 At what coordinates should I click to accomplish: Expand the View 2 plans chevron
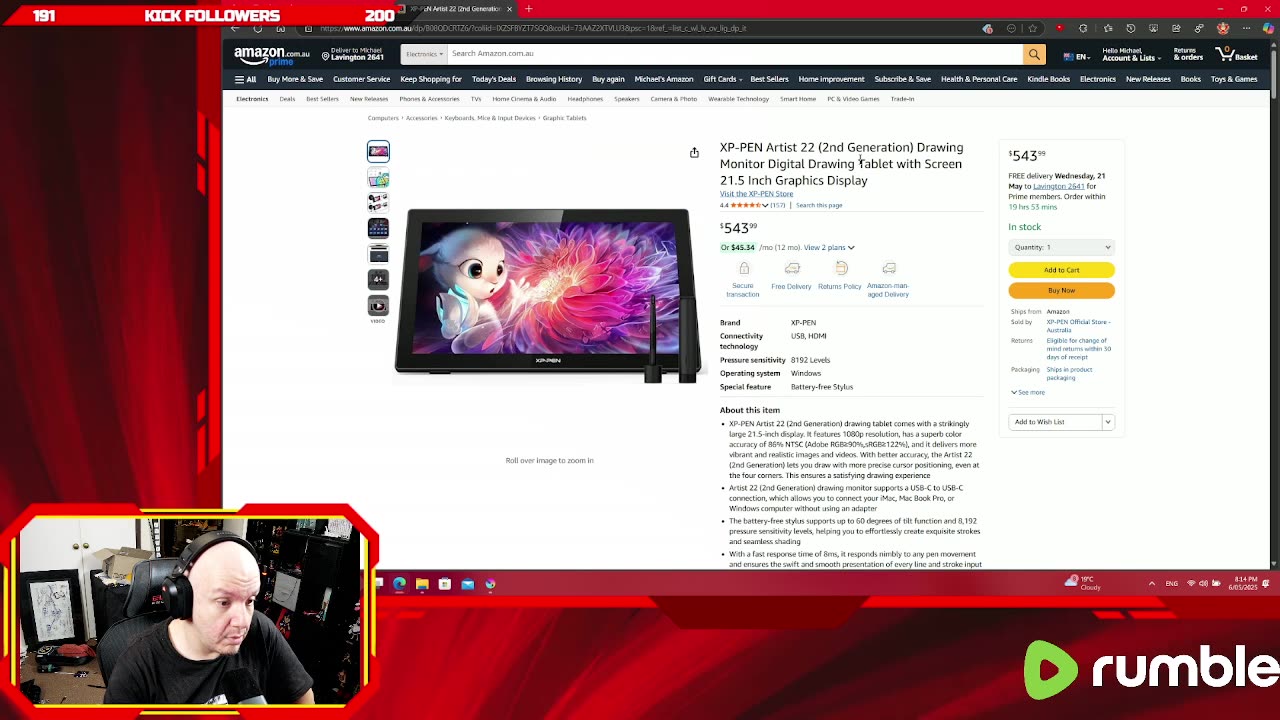(x=851, y=248)
